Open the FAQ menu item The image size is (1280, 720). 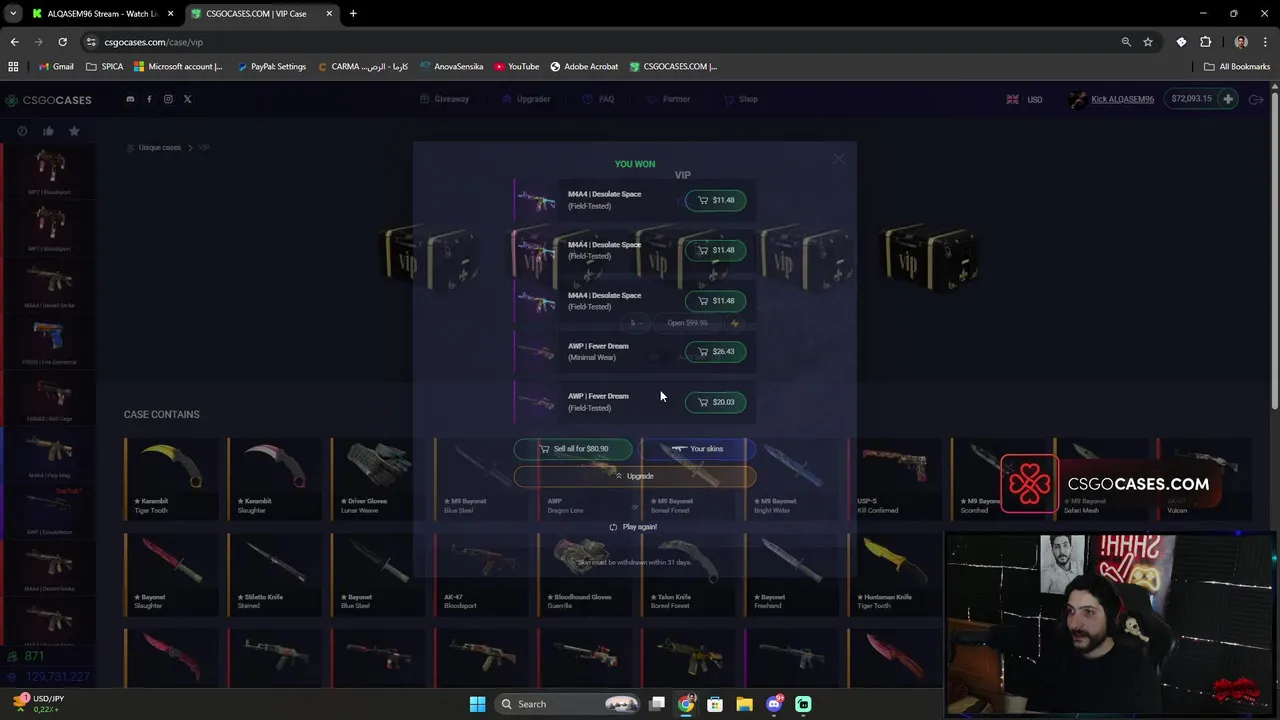pos(599,99)
